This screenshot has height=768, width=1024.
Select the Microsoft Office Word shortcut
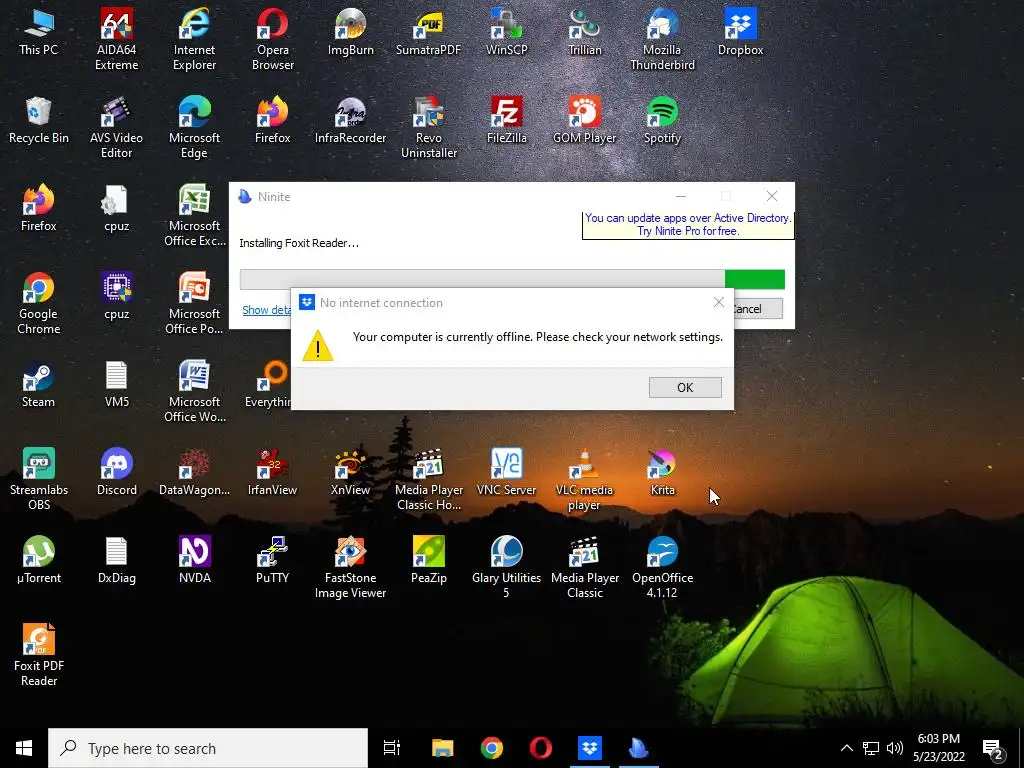click(194, 392)
